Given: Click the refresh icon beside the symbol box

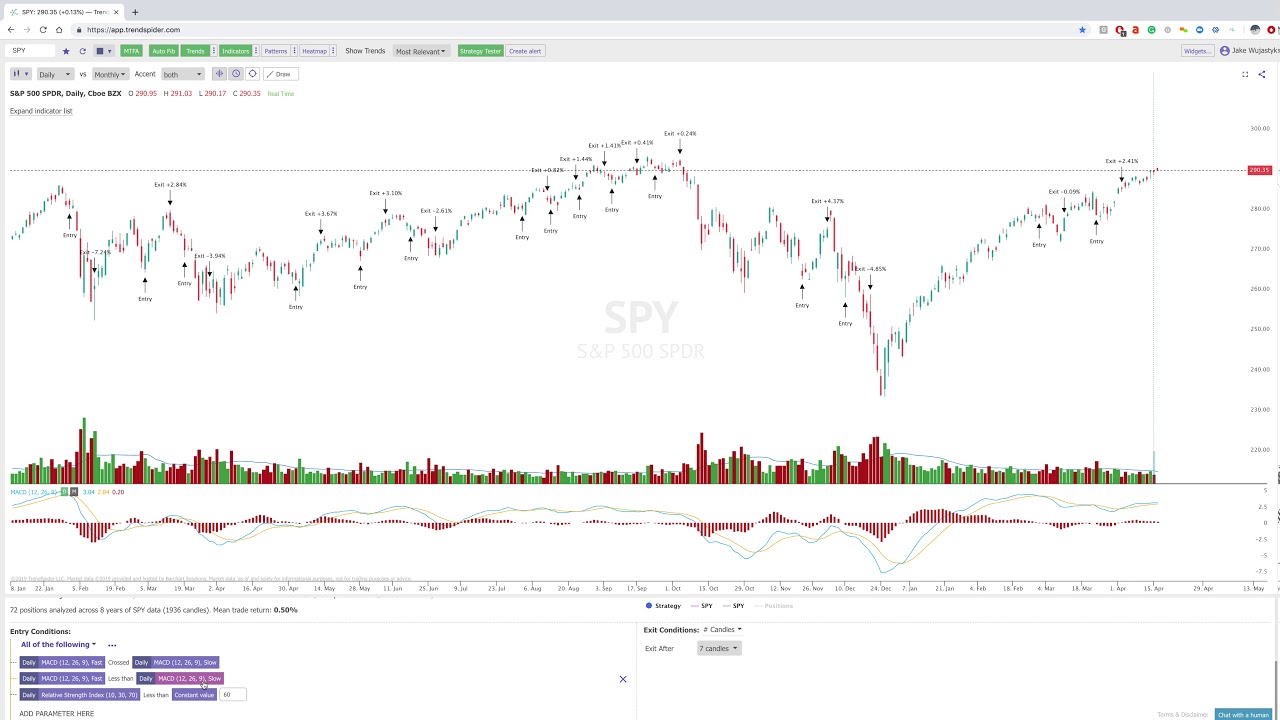Looking at the screenshot, I should click(82, 51).
